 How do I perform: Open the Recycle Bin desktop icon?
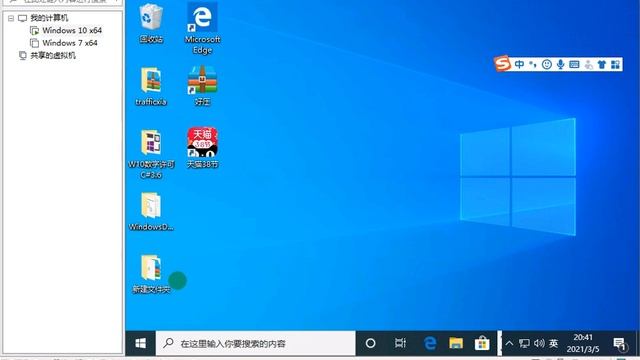[151, 22]
